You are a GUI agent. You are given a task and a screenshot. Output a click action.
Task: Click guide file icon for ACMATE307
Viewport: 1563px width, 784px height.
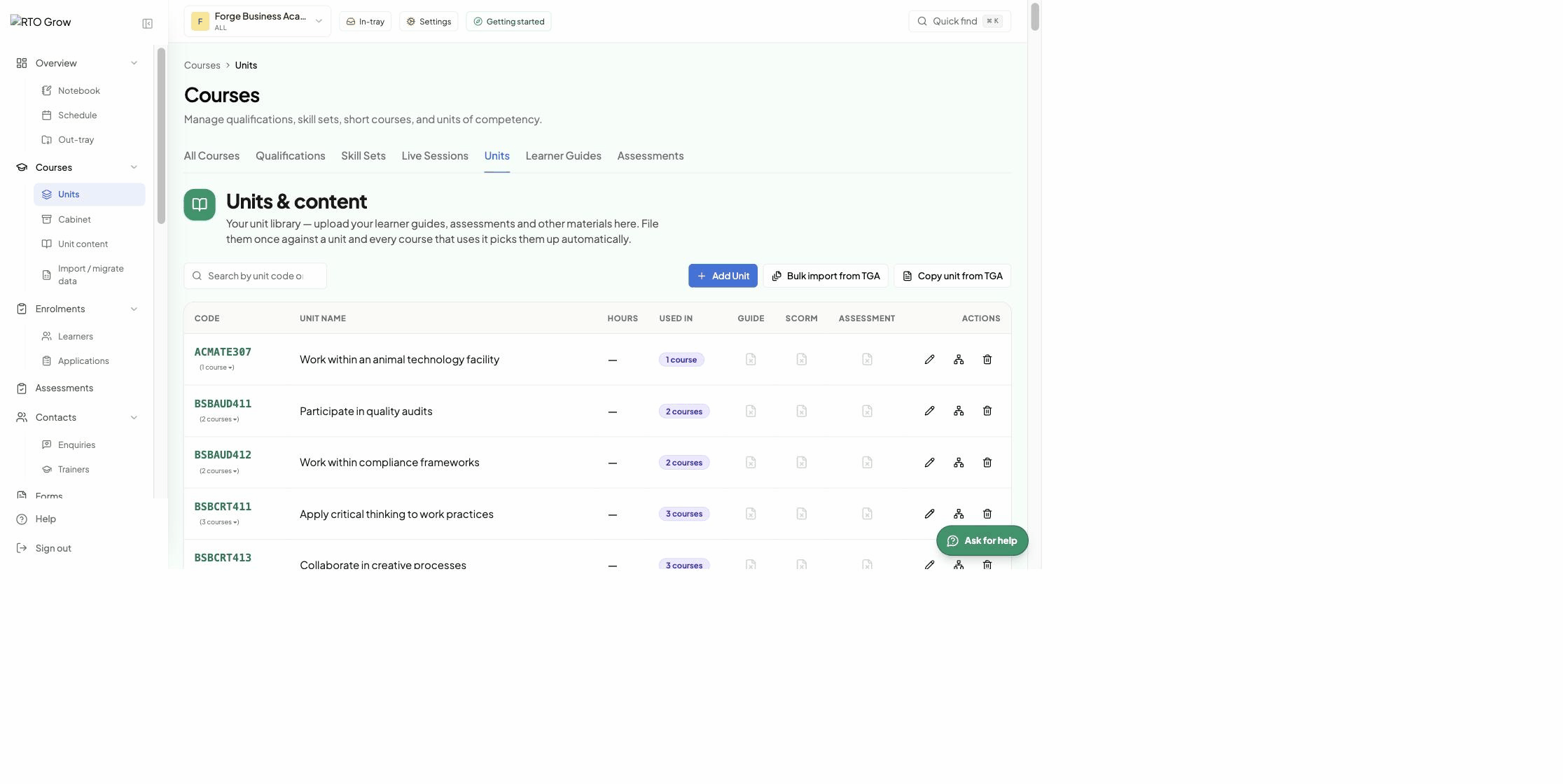click(x=751, y=360)
